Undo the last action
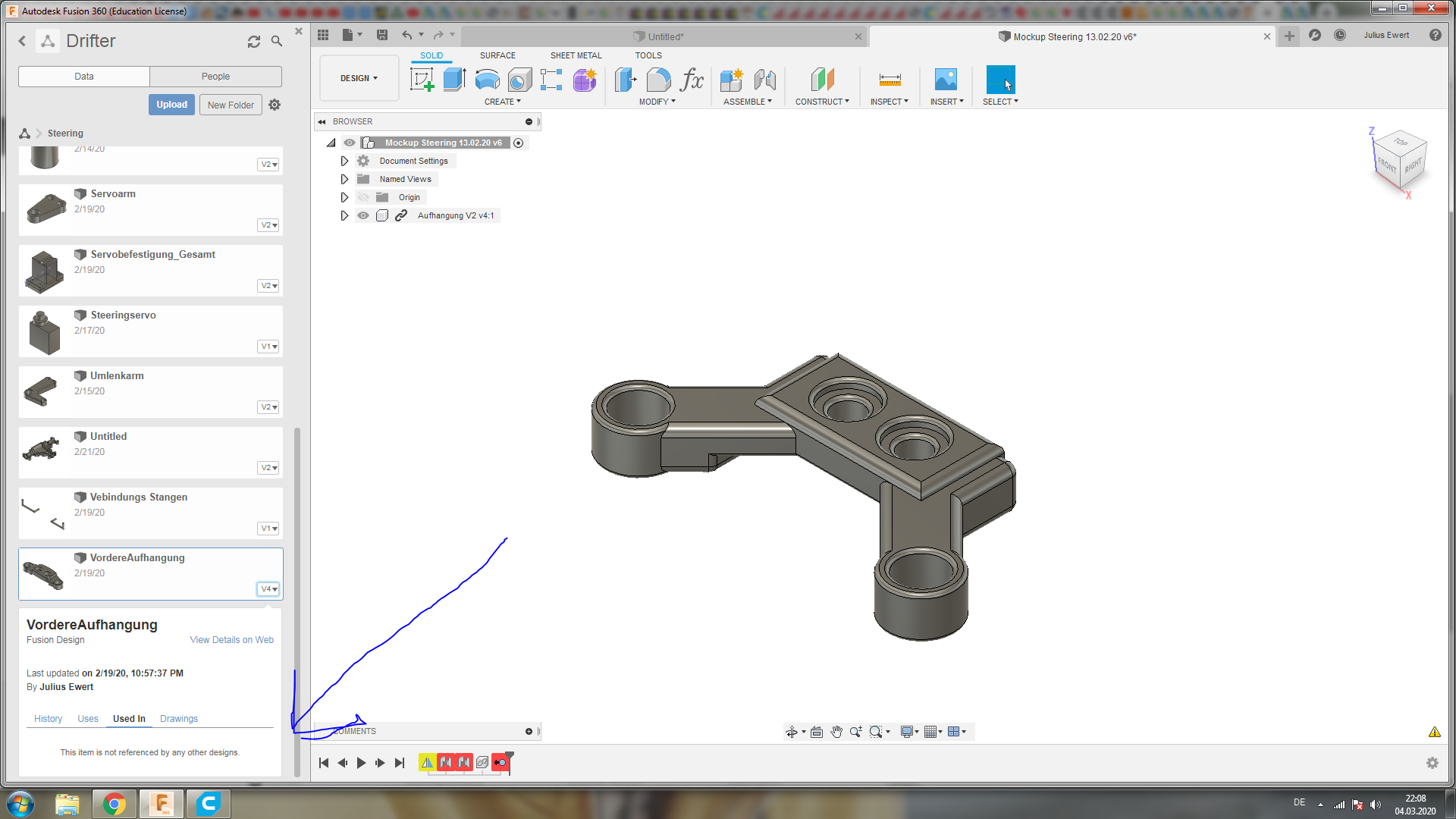This screenshot has width=1456, height=819. (x=407, y=35)
